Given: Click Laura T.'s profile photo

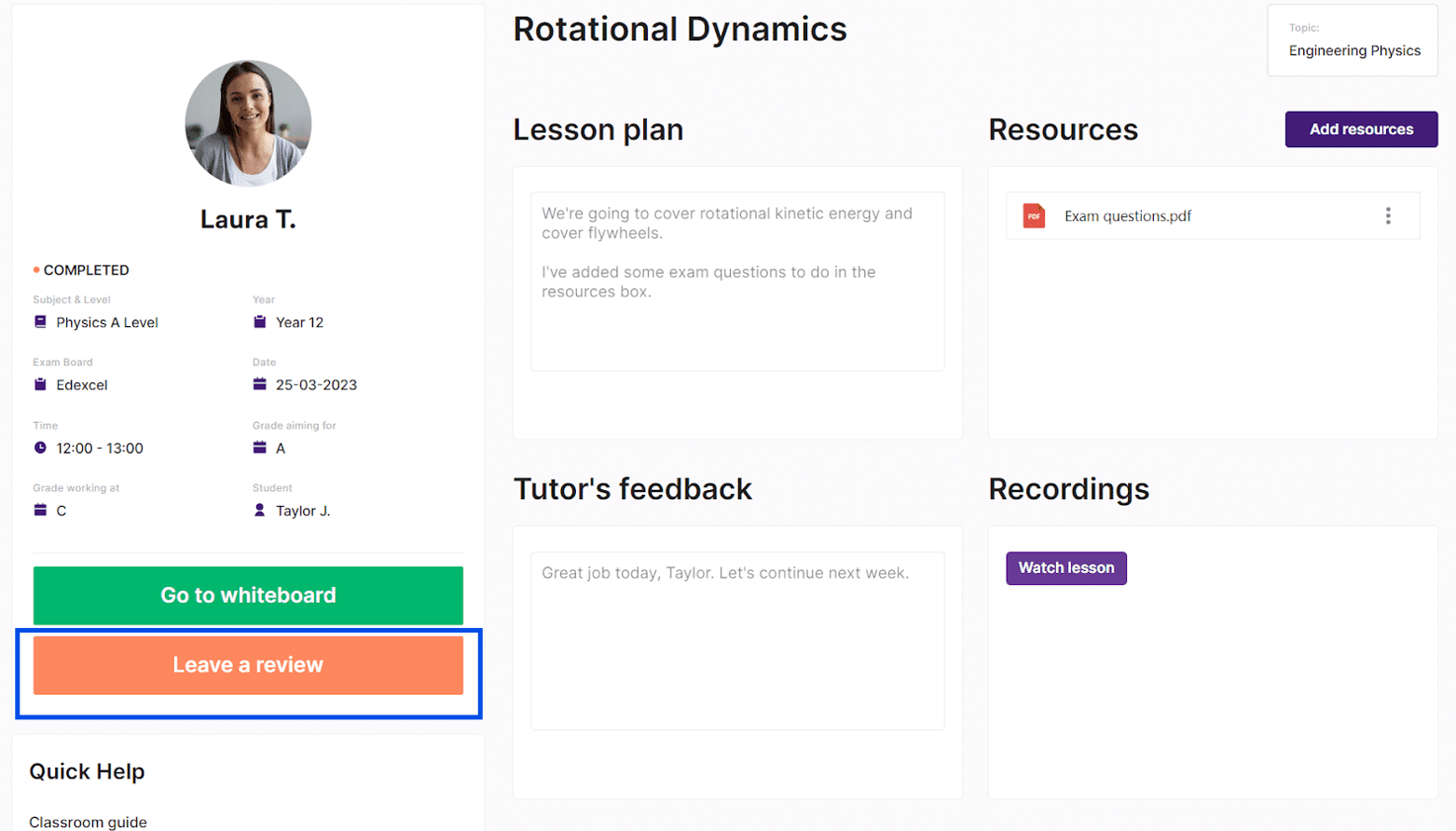Looking at the screenshot, I should coord(248,124).
